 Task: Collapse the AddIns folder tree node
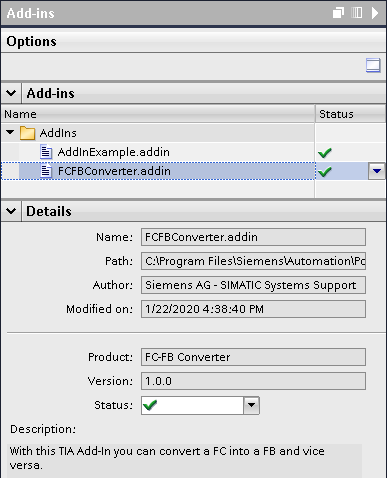[10, 132]
